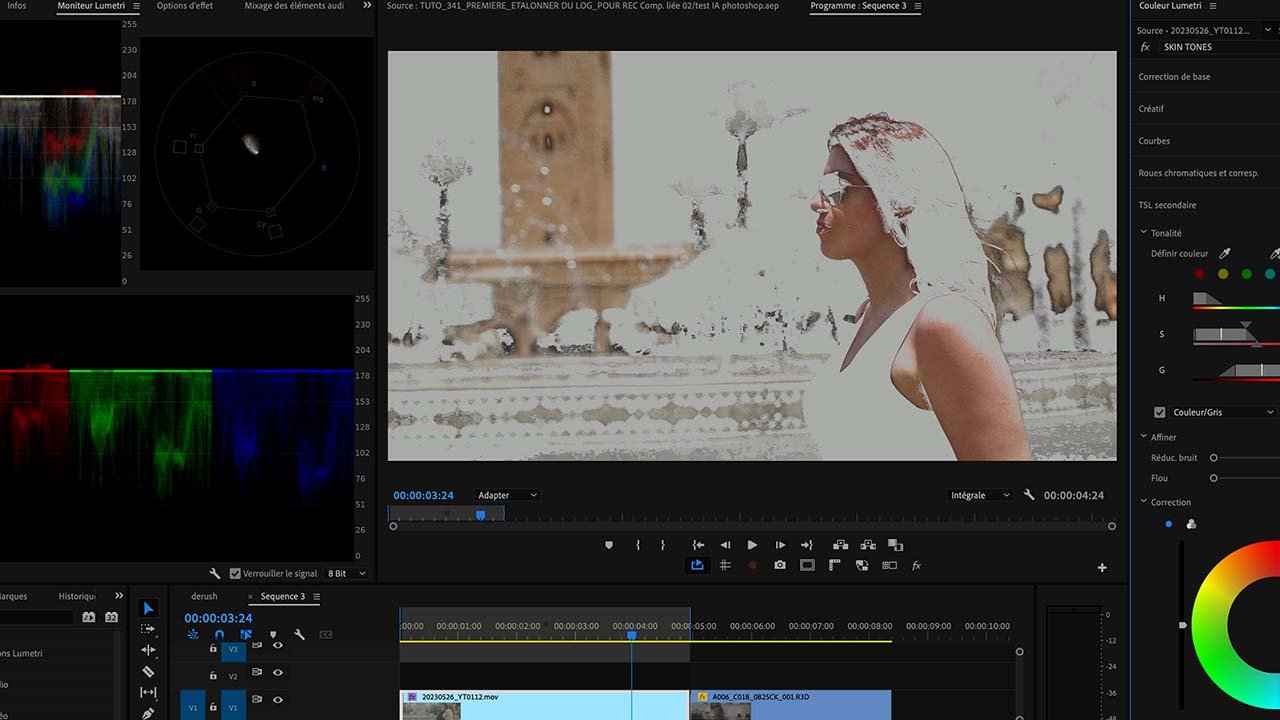Toggle lock on track V3
Image resolution: width=1280 pixels, height=720 pixels.
pyautogui.click(x=212, y=648)
